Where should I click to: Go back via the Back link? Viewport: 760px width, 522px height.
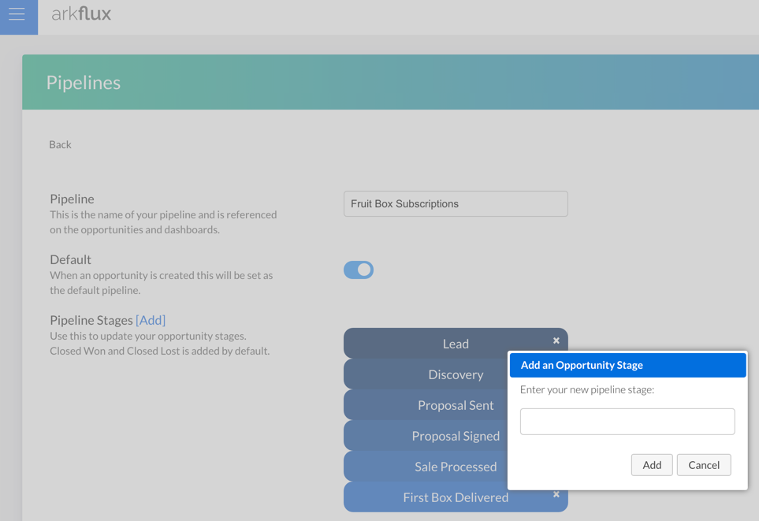coord(60,145)
